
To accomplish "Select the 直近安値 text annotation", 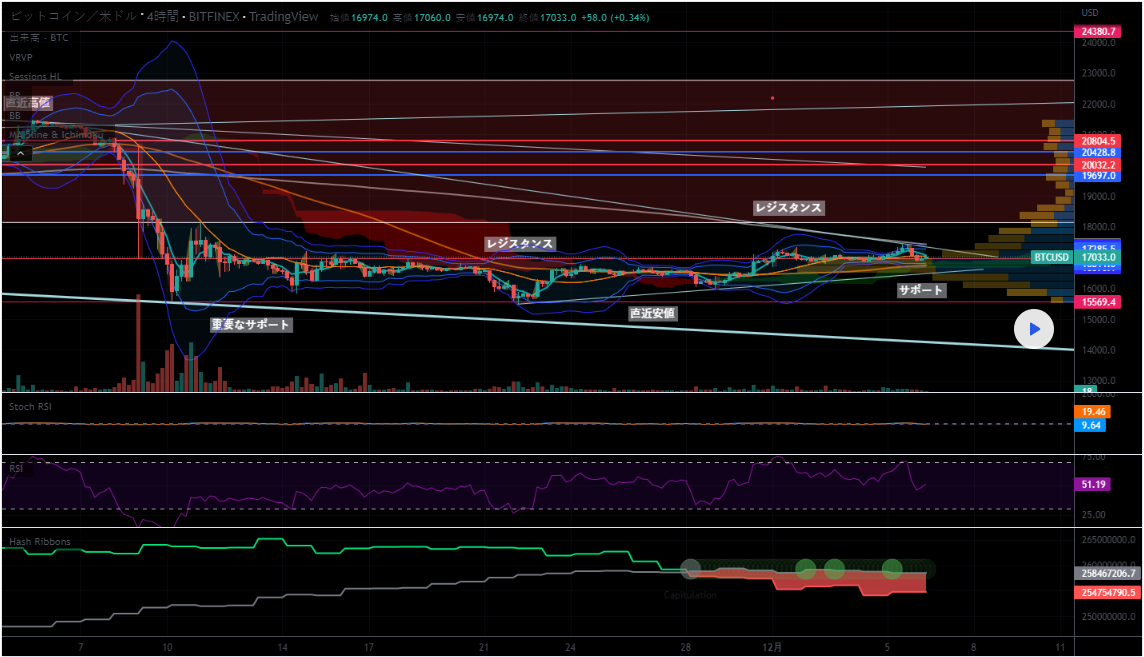I will point(652,313).
